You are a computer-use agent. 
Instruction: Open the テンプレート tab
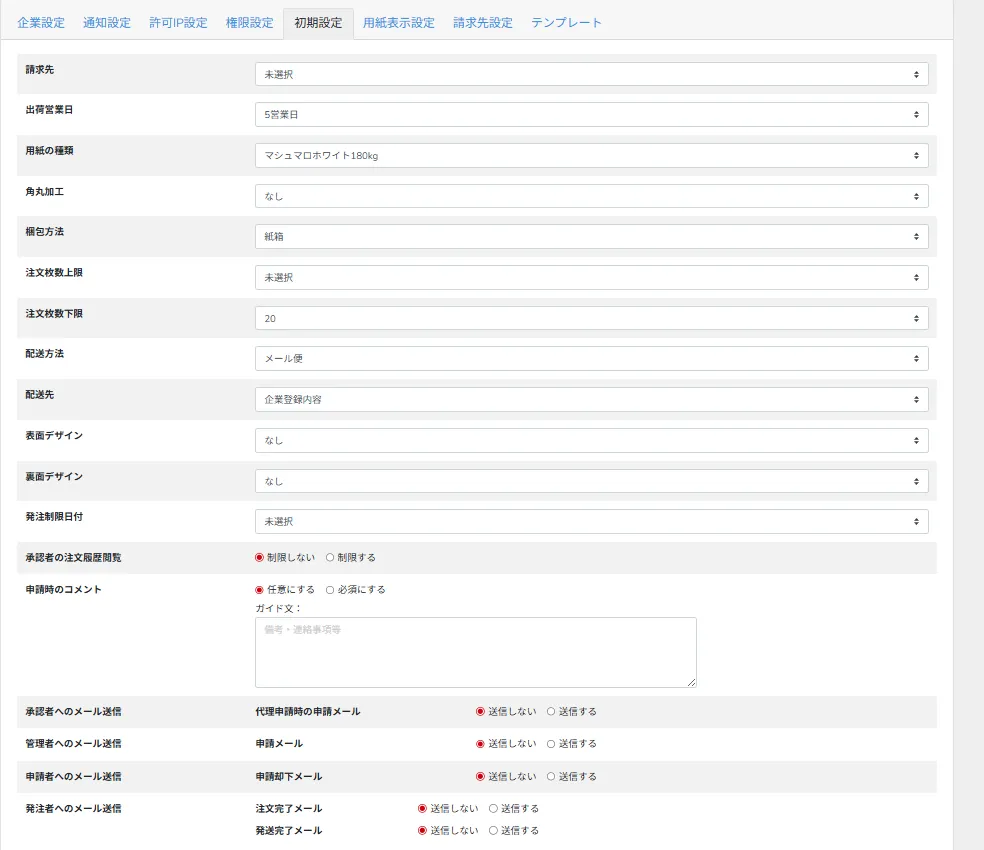566,21
